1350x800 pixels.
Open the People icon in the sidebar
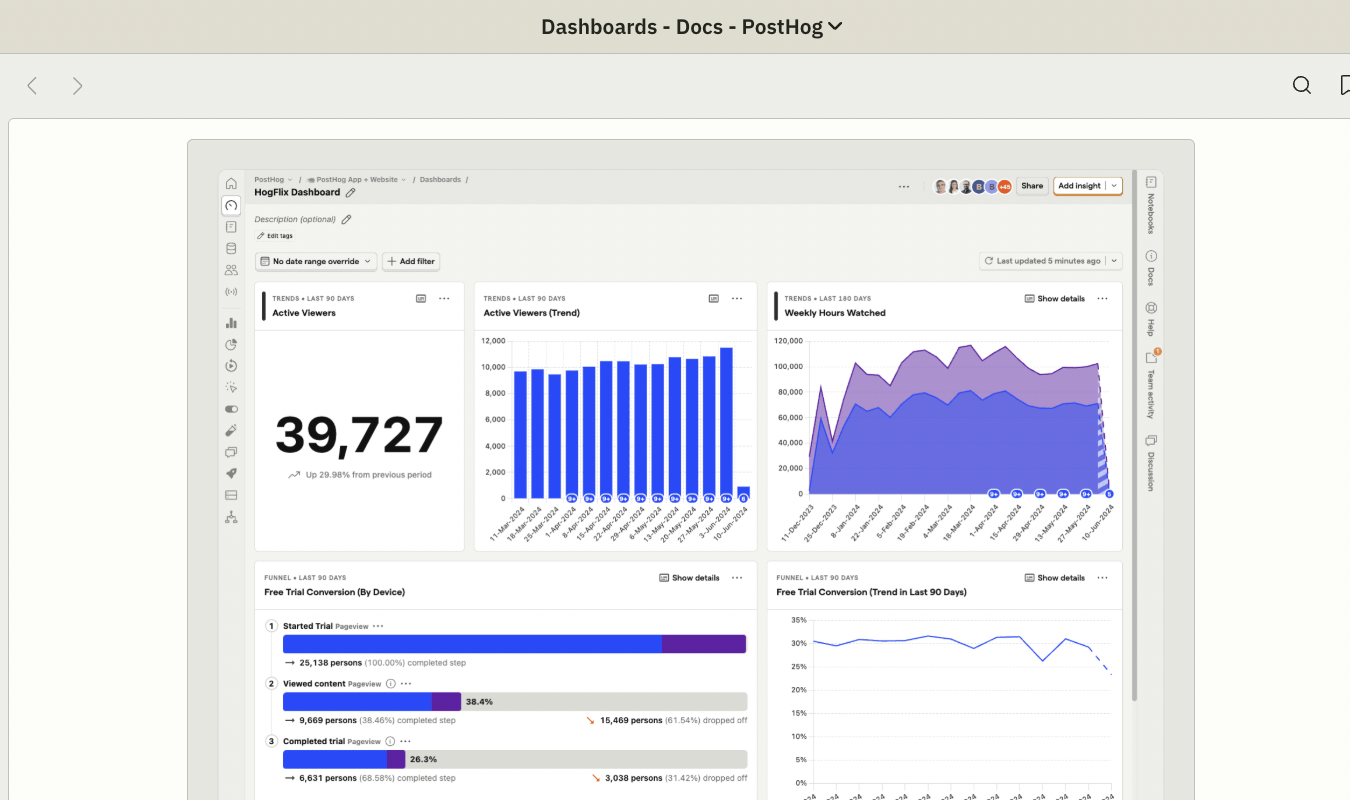231,269
